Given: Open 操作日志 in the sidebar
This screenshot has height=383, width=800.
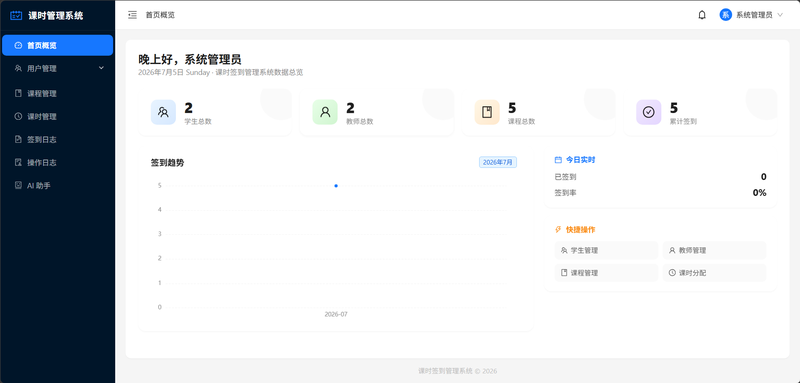Looking at the screenshot, I should coord(58,163).
